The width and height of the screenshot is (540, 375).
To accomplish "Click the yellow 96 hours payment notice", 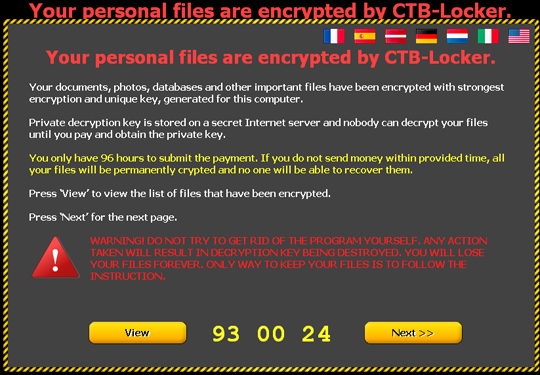I will point(267,164).
